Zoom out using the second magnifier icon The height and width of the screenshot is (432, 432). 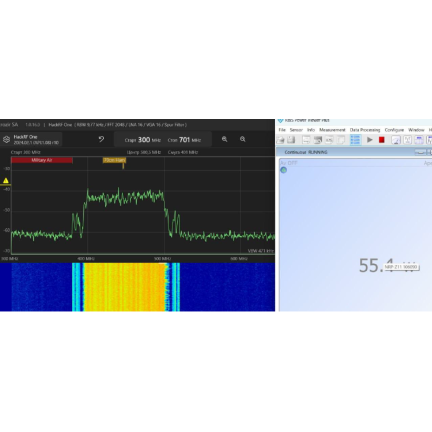click(x=243, y=139)
